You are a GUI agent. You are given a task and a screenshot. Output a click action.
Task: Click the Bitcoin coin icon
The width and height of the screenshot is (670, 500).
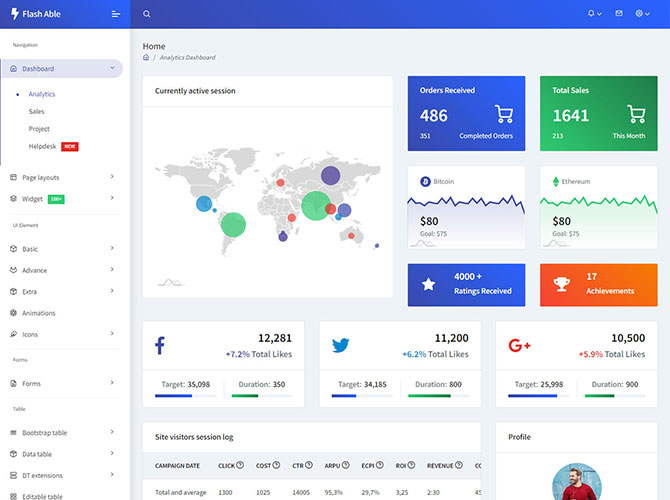pyautogui.click(x=425, y=182)
